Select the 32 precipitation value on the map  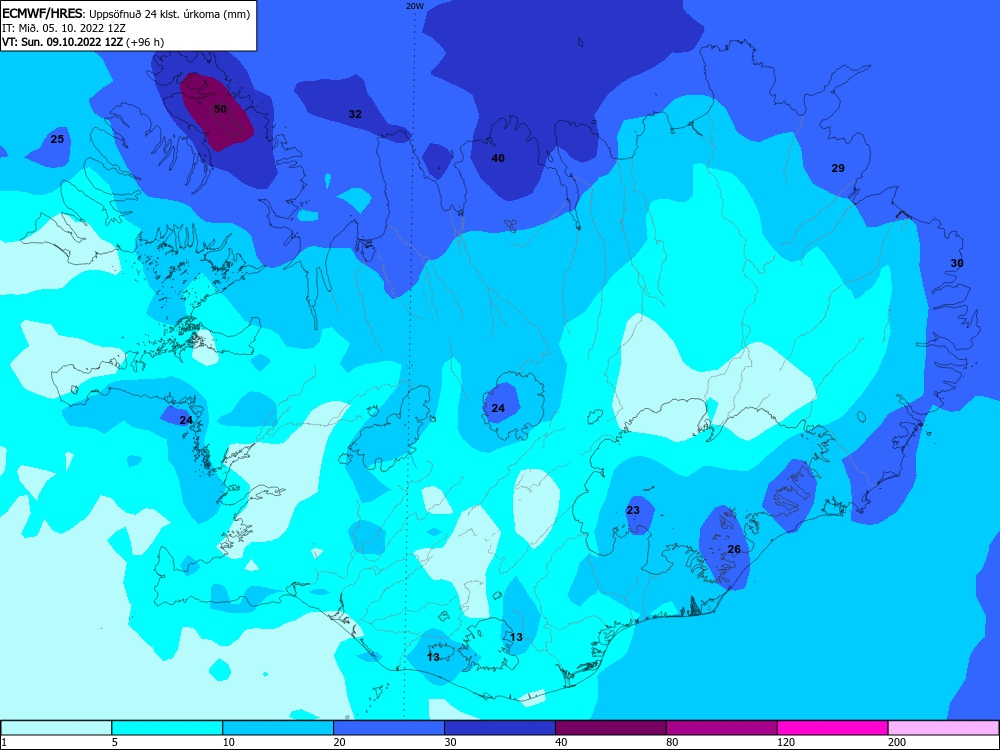pyautogui.click(x=355, y=114)
